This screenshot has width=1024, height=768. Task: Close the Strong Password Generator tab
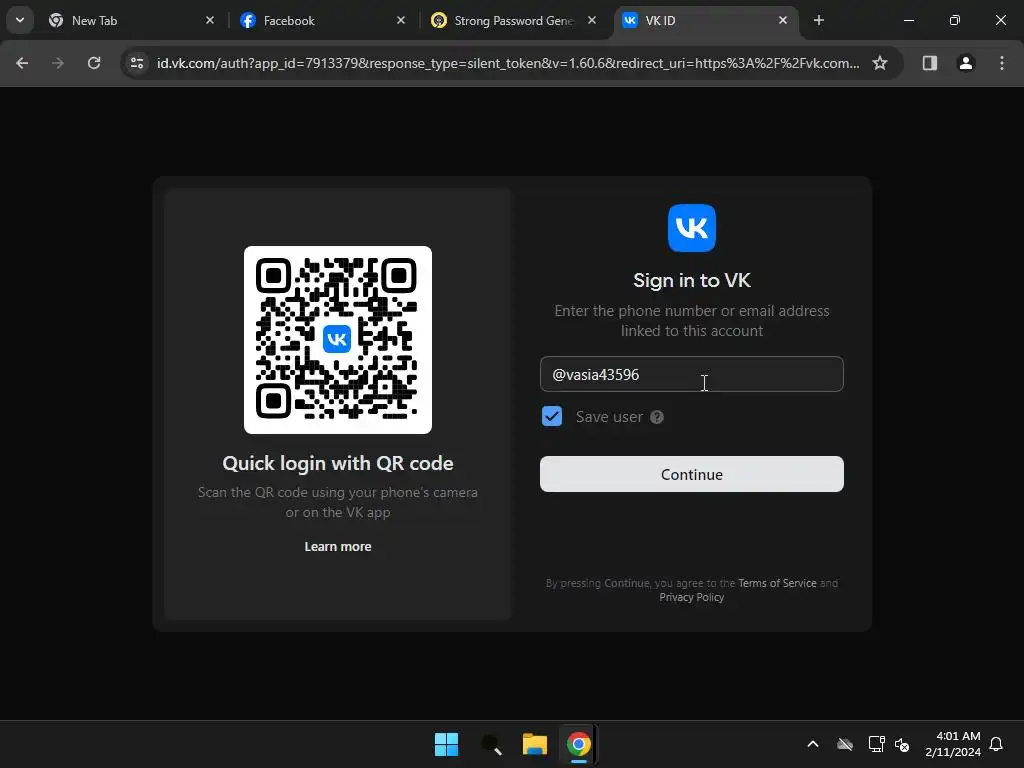click(592, 20)
